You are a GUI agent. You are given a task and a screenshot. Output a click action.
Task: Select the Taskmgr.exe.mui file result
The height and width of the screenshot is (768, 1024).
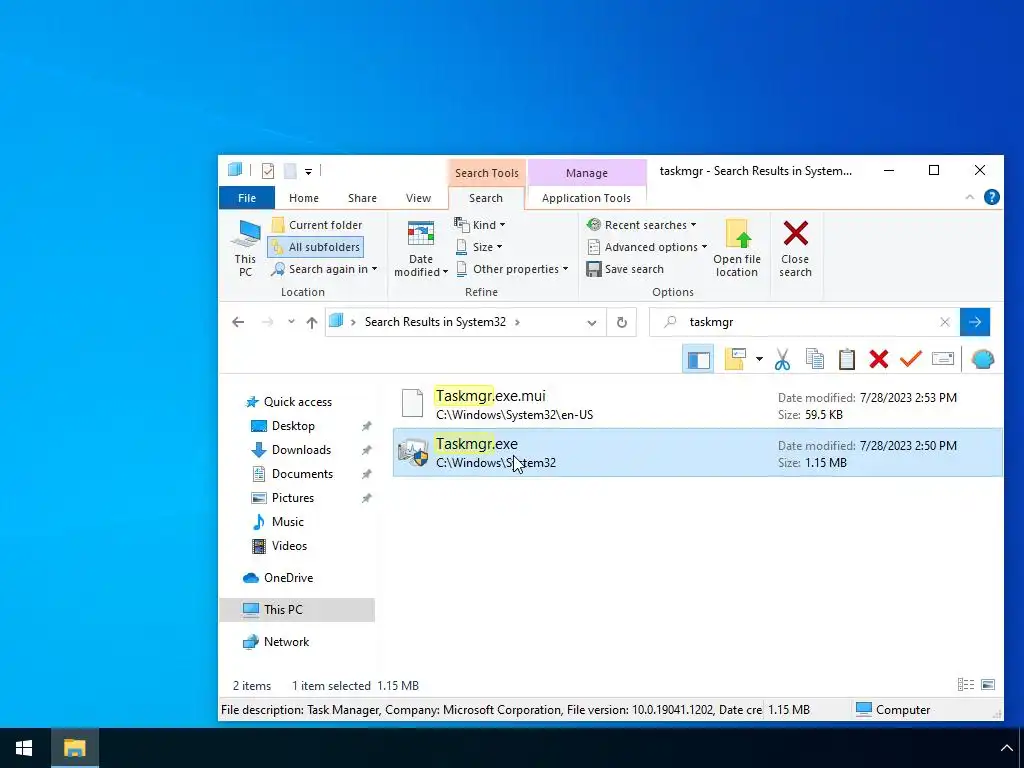[x=697, y=404]
